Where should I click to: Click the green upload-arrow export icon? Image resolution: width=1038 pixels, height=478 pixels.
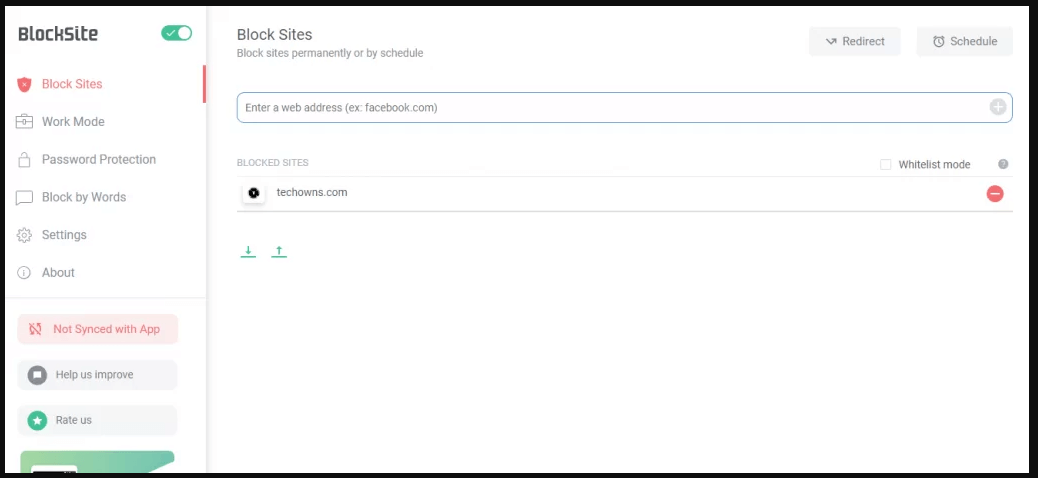click(279, 252)
